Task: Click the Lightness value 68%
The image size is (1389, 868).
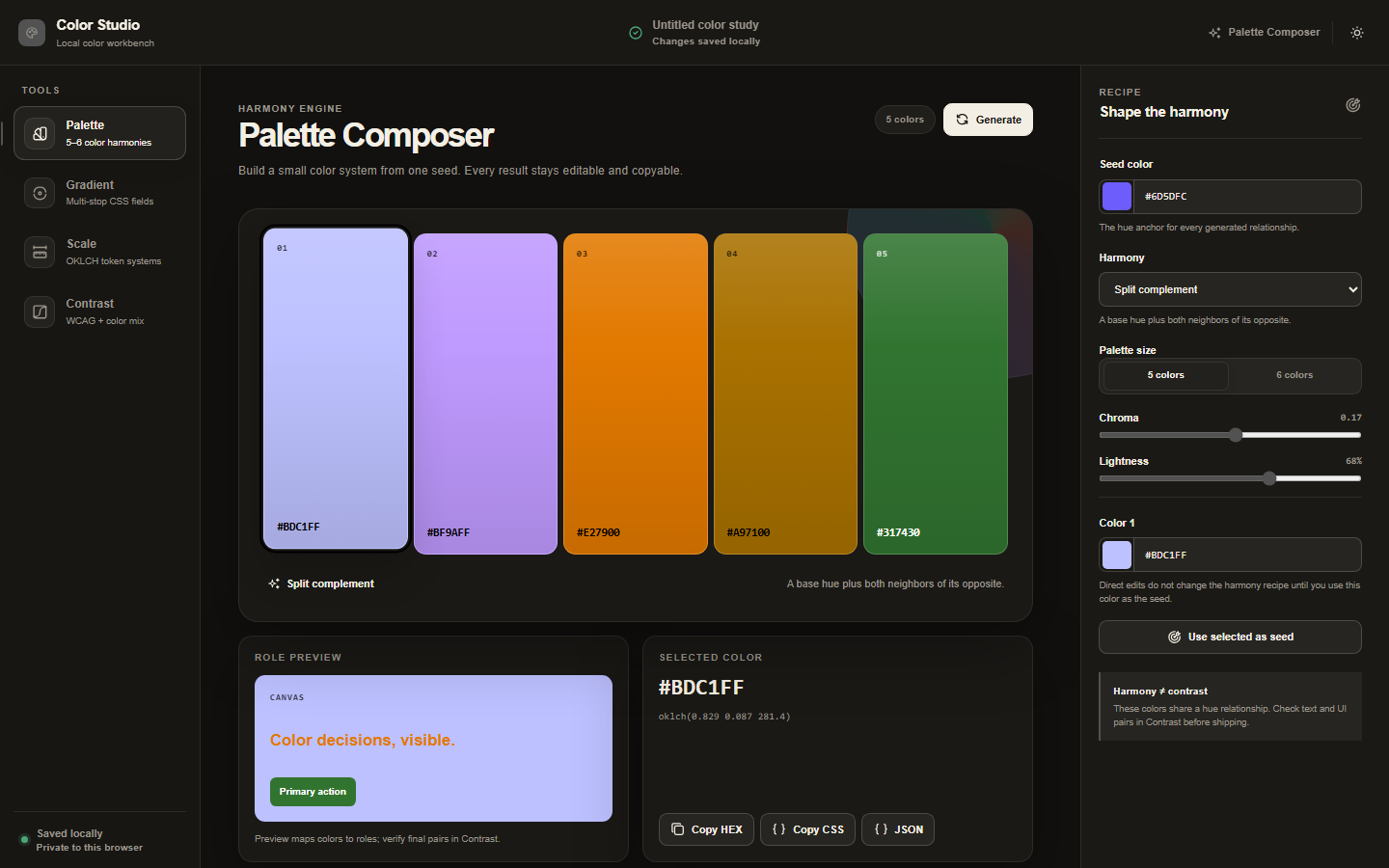Action: click(1353, 461)
